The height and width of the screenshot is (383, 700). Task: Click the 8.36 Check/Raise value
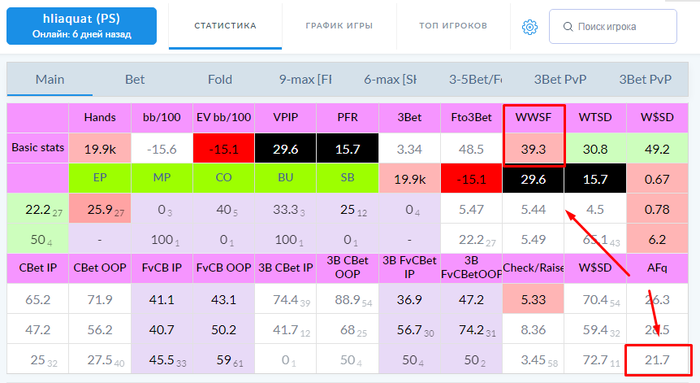click(x=533, y=329)
